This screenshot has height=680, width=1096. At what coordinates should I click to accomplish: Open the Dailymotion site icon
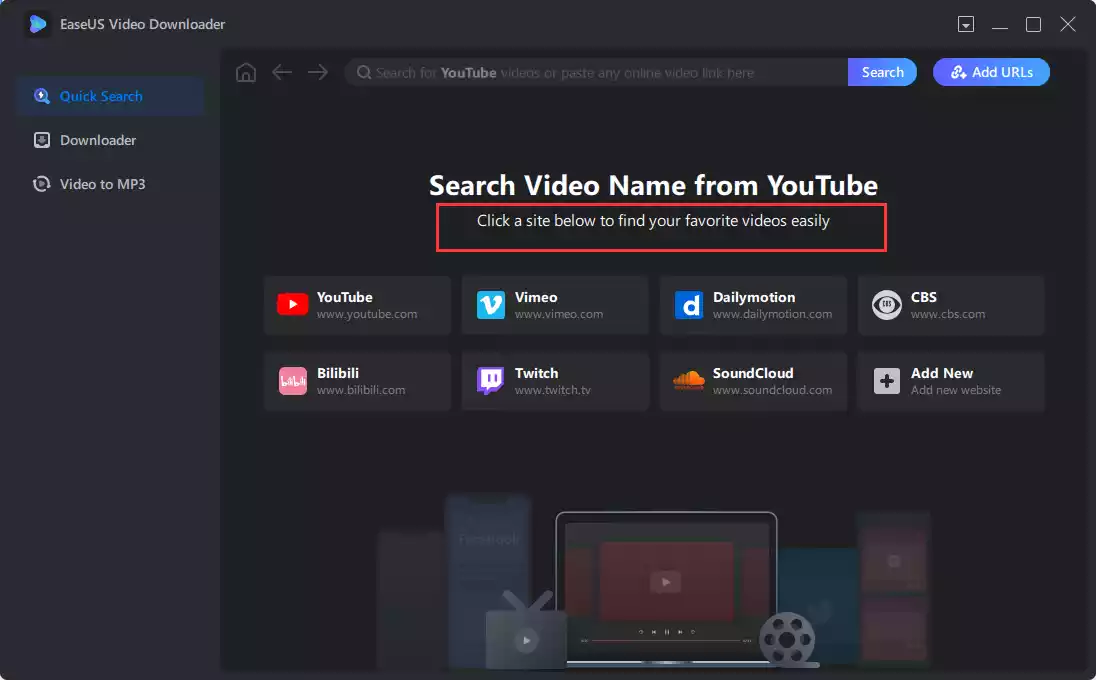pos(688,305)
